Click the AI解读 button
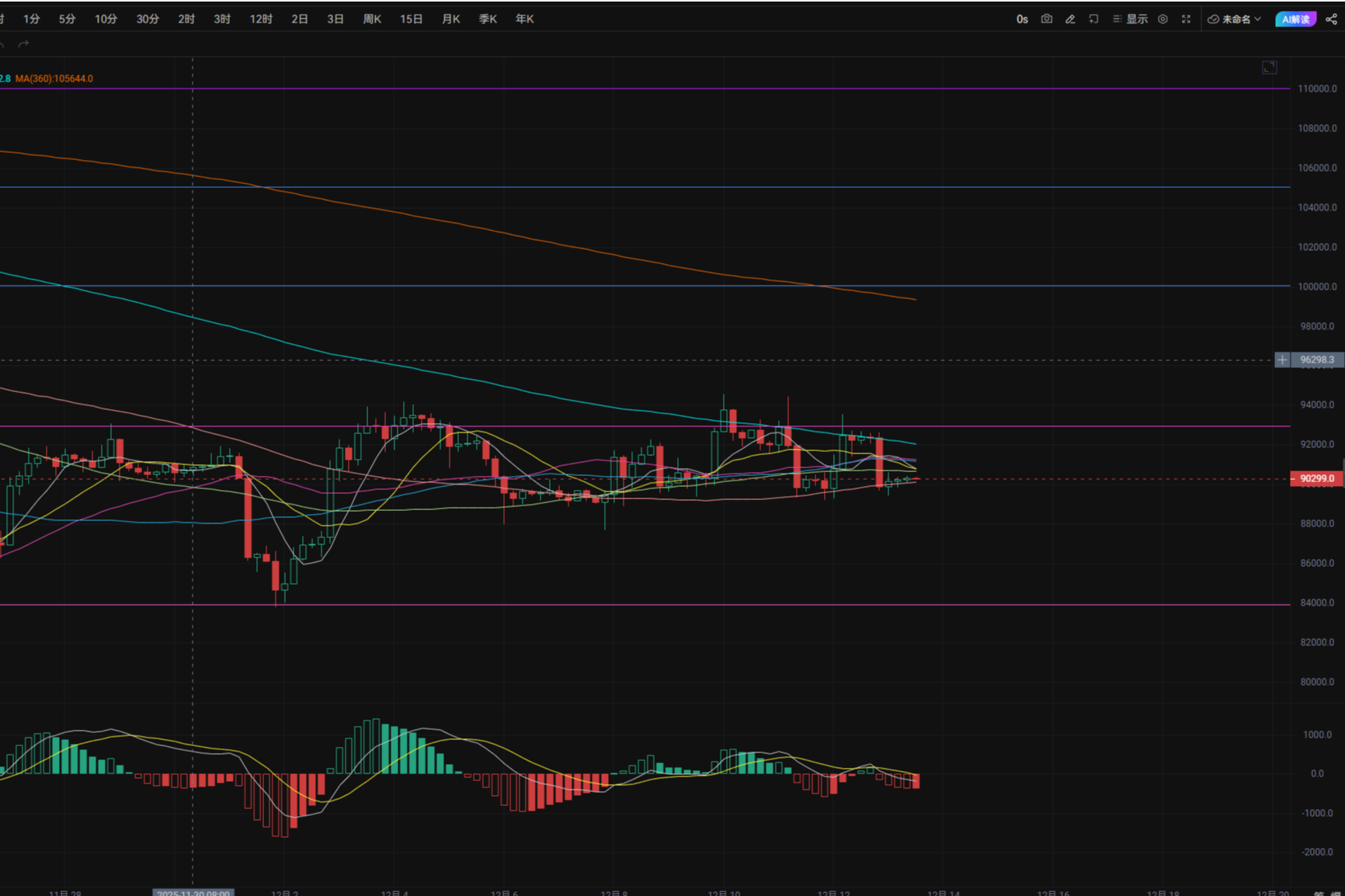The image size is (1345, 896). pos(1295,19)
